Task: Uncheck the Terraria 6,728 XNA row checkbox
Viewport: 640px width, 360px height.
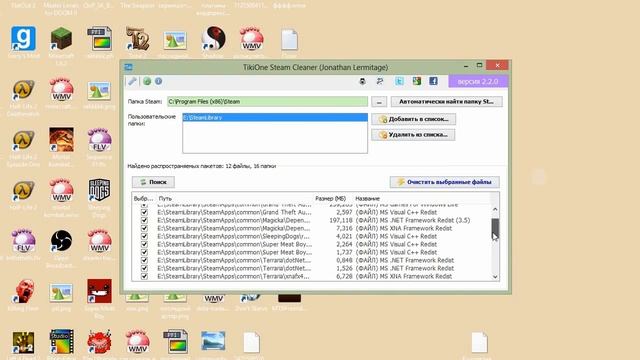Action: point(144,276)
